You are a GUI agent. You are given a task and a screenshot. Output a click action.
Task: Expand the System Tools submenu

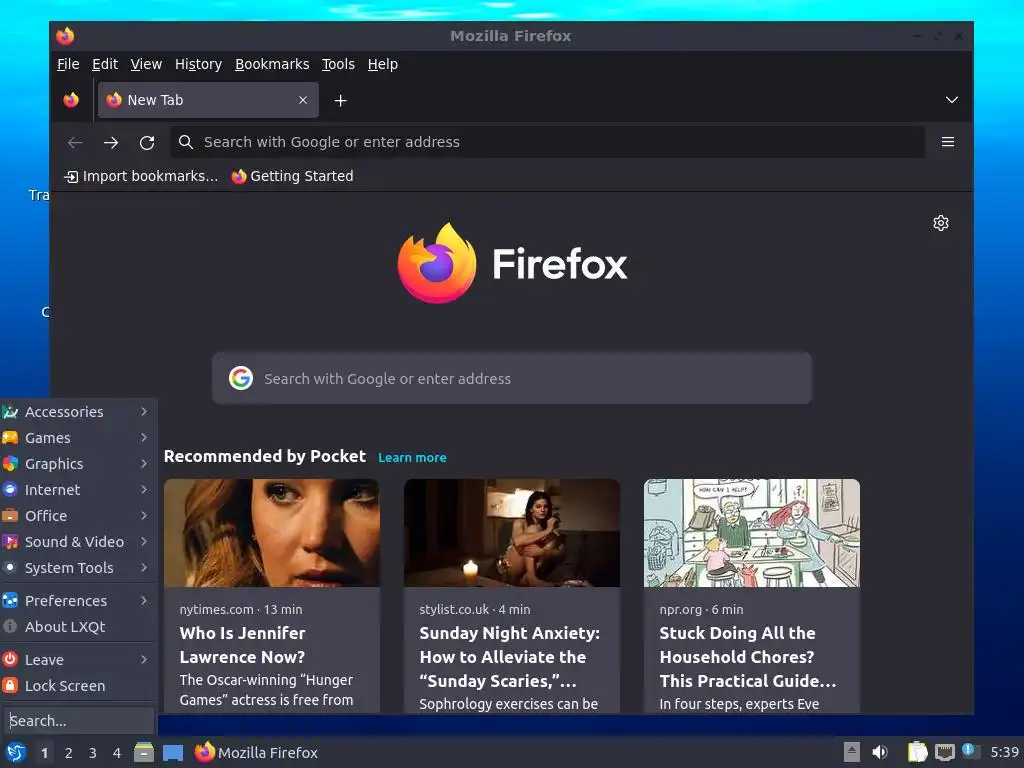pos(78,568)
